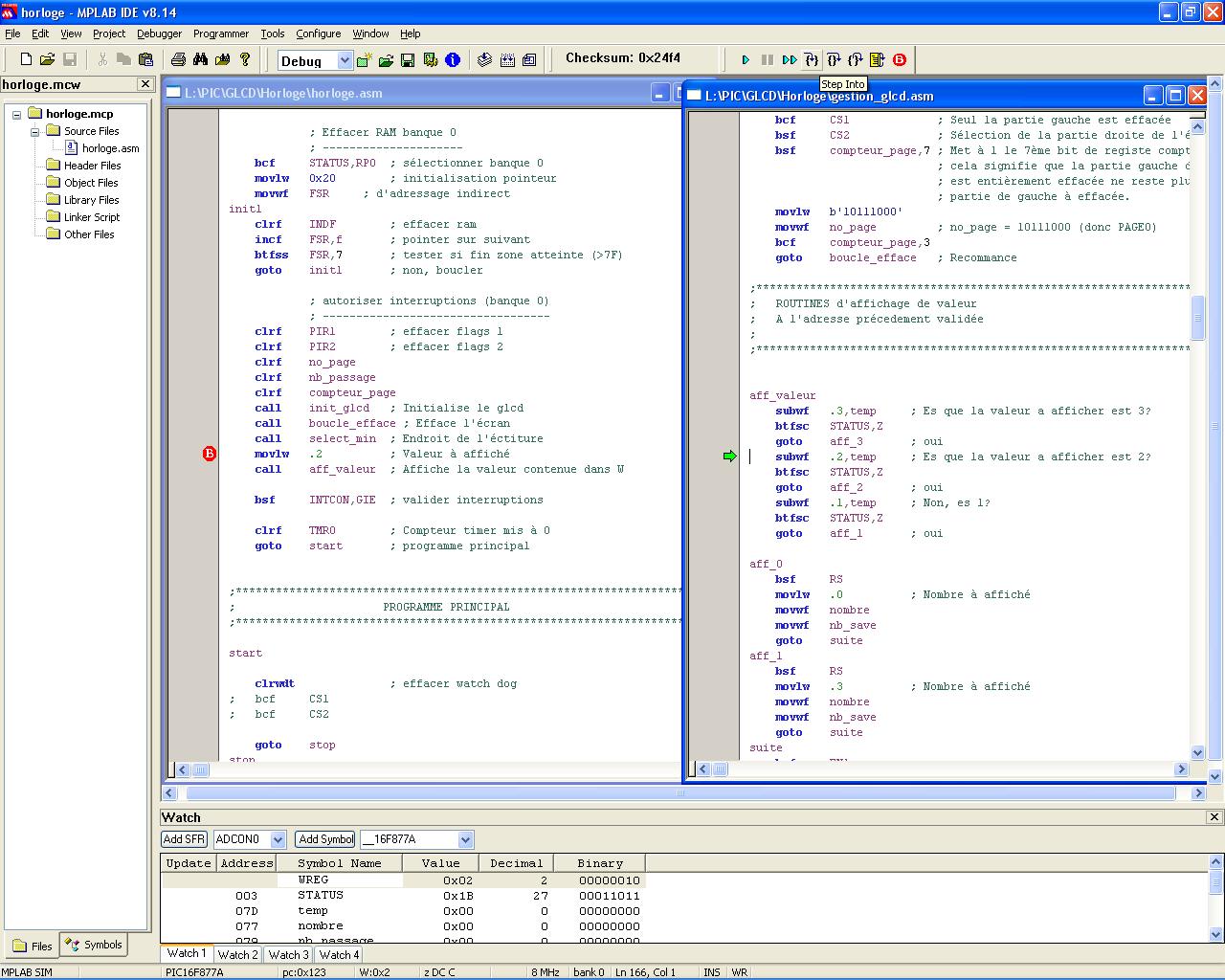Click the Print icon in toolbar
The width and height of the screenshot is (1225, 980).
[x=178, y=60]
